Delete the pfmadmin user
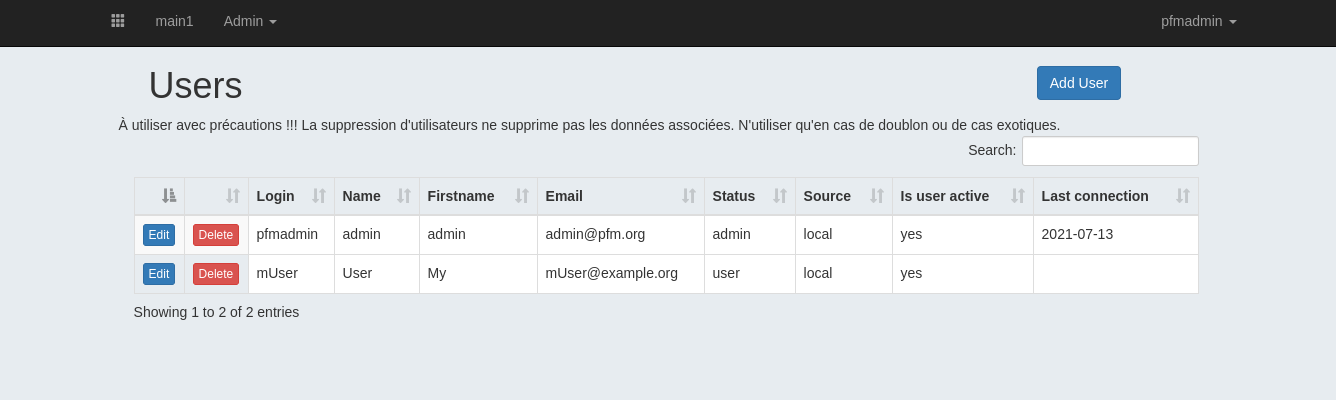 (216, 235)
